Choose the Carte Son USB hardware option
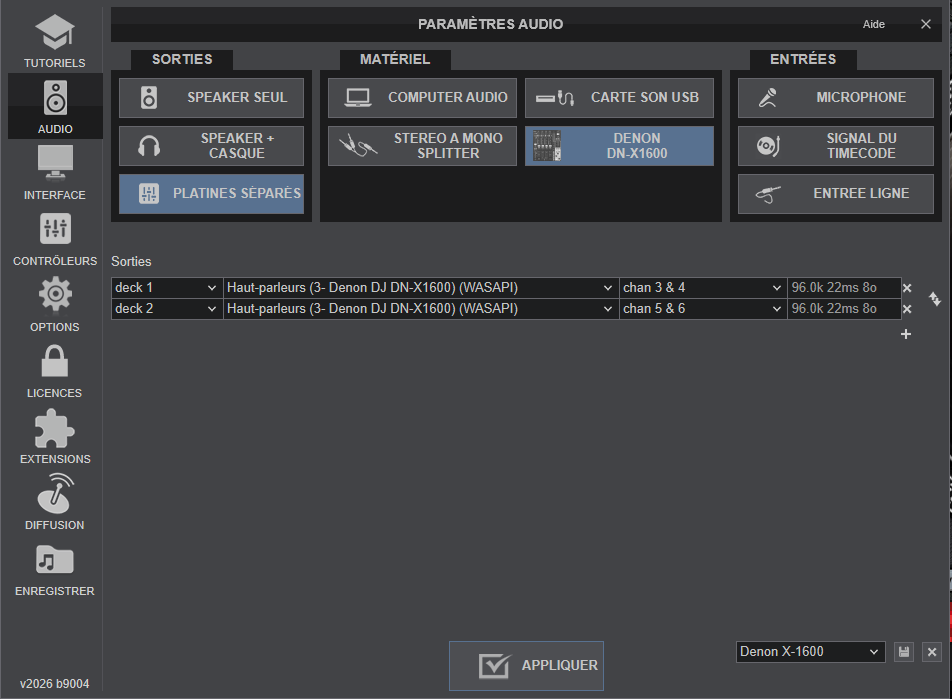The width and height of the screenshot is (952, 699). click(619, 98)
